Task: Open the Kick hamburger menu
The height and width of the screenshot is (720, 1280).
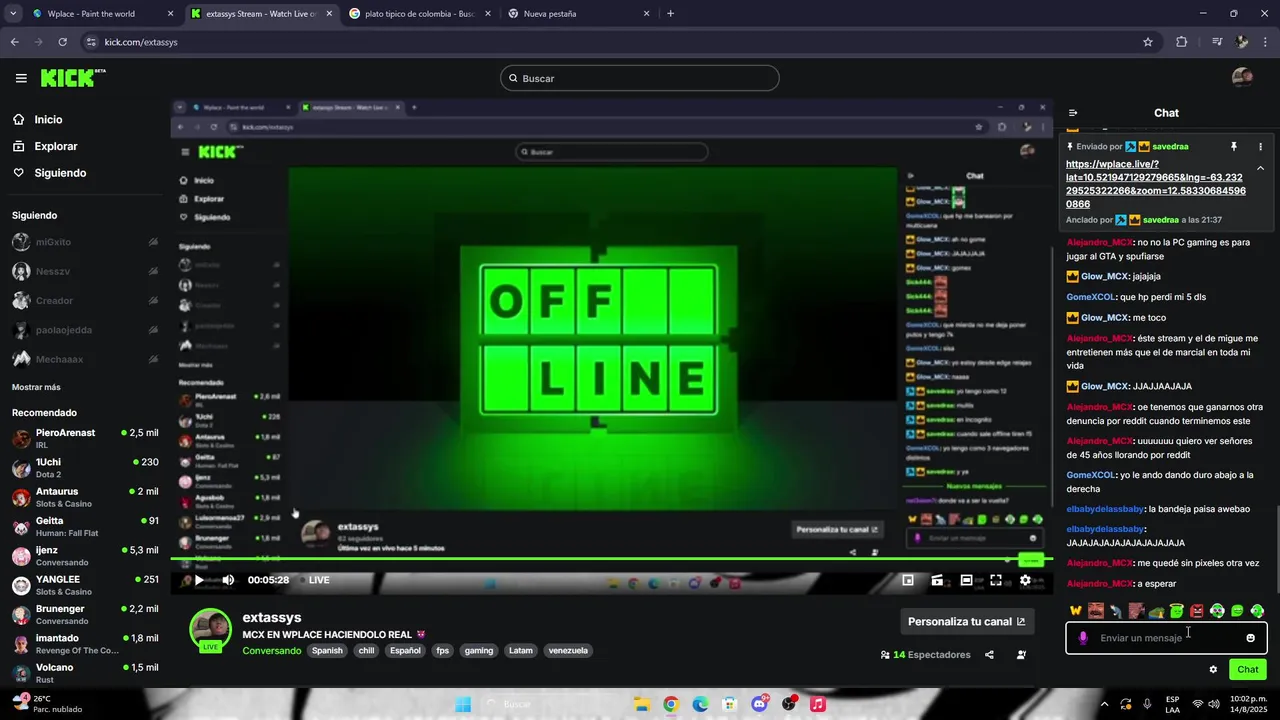Action: 21,78
